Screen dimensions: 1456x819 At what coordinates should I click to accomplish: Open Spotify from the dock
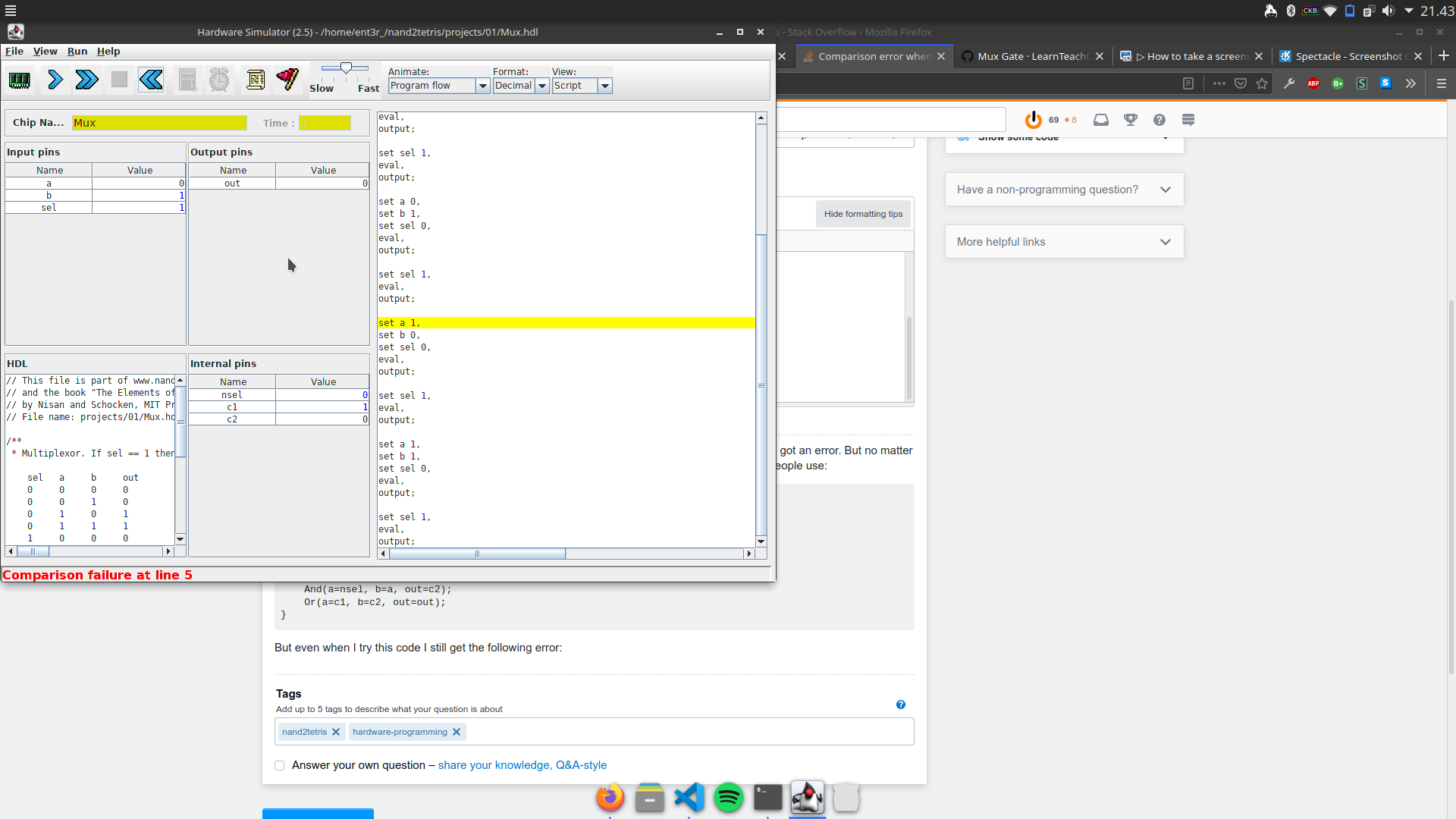[x=728, y=798]
